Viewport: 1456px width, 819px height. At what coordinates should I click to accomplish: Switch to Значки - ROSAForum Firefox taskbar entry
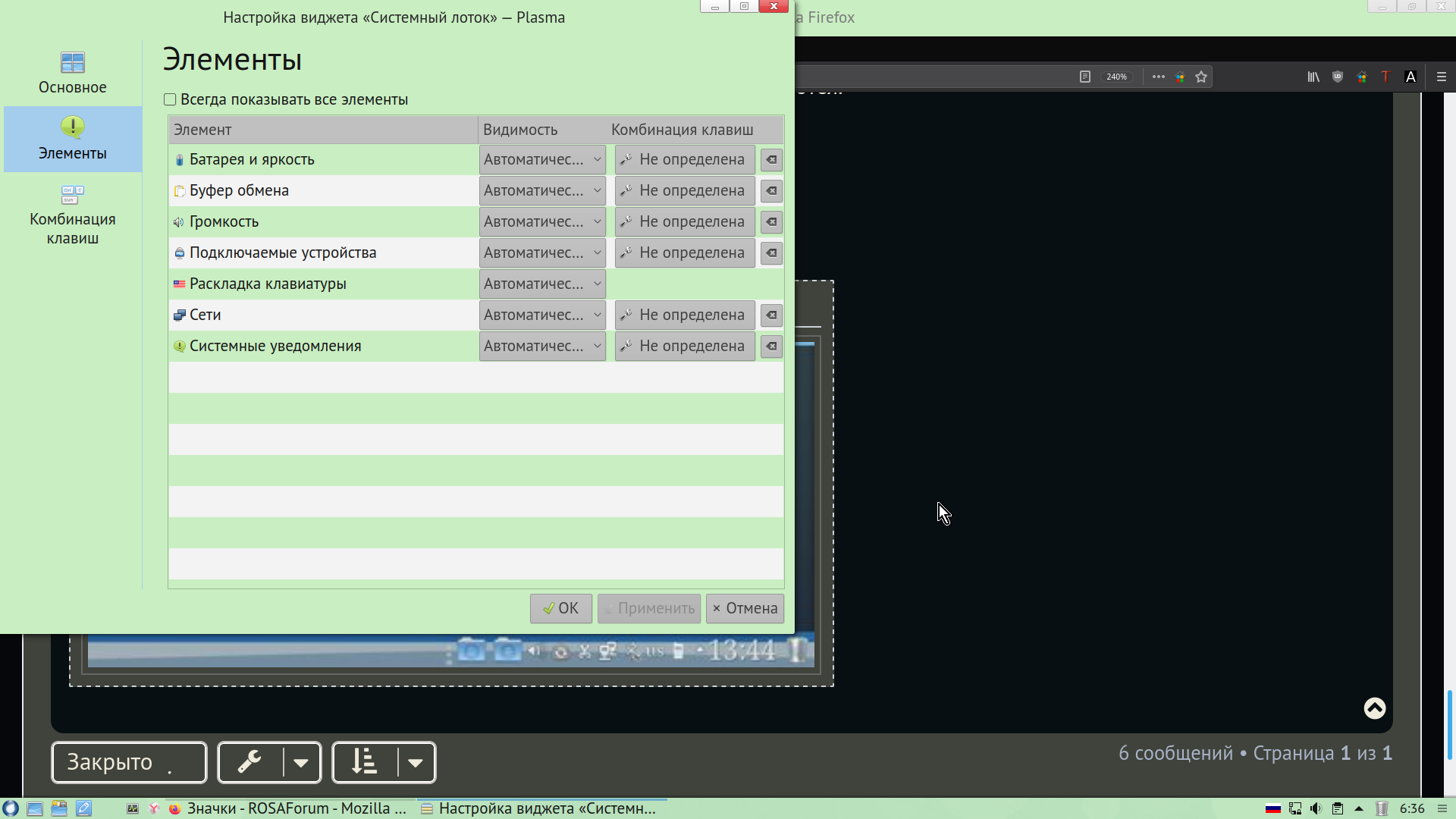coord(288,808)
